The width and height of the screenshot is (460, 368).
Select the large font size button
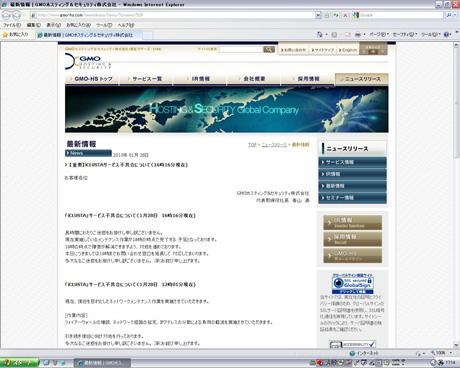(382, 52)
